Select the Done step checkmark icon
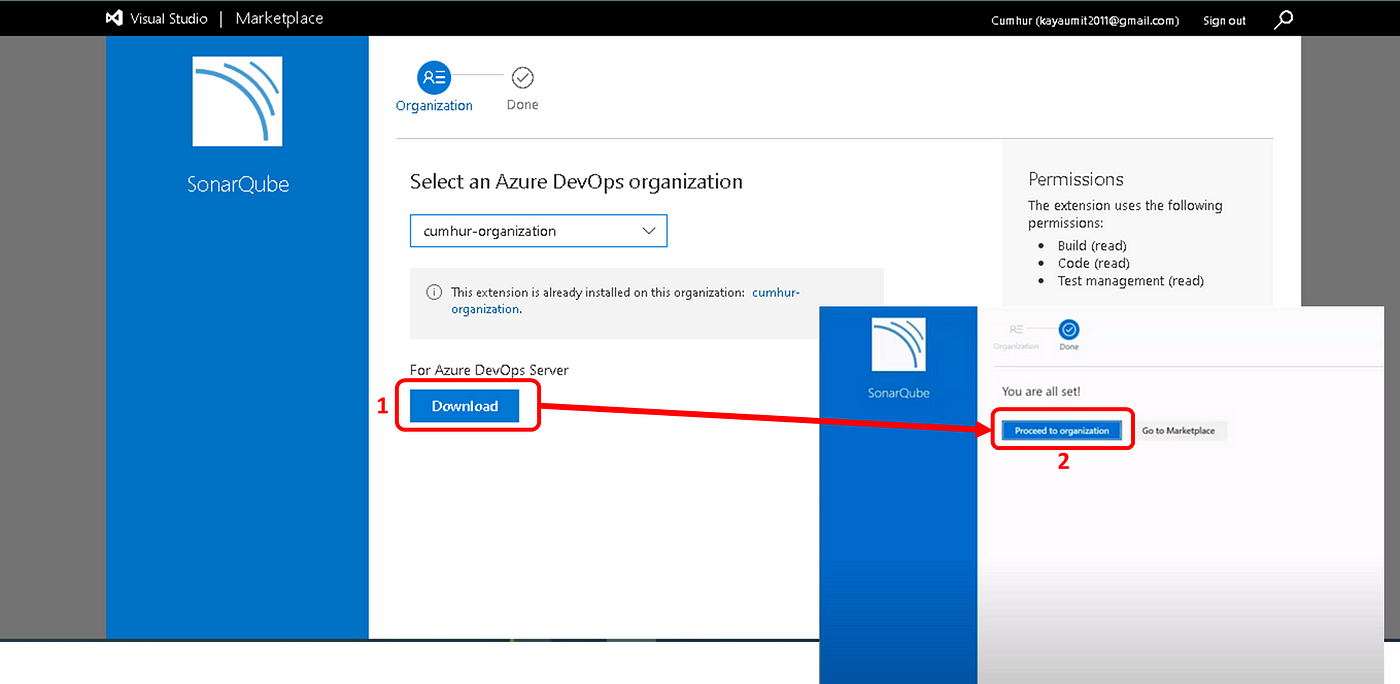The image size is (1400, 684). click(x=522, y=77)
